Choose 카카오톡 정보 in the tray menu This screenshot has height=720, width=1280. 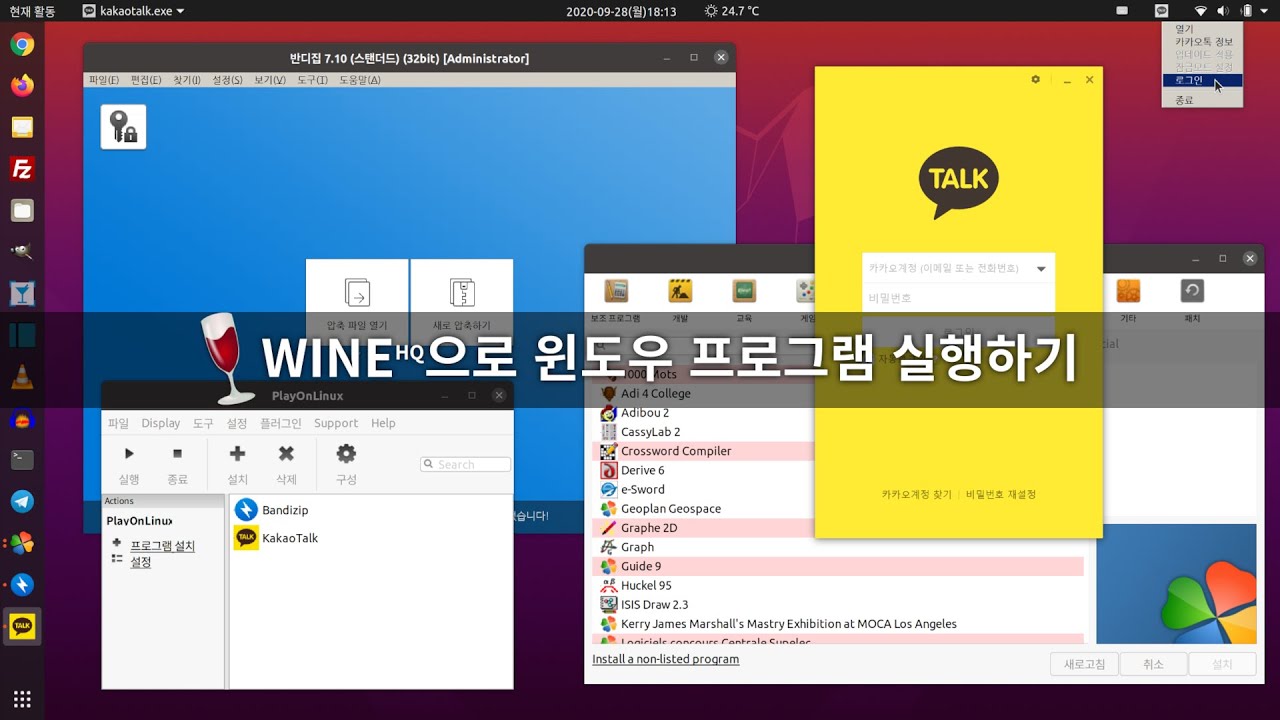pos(1202,42)
